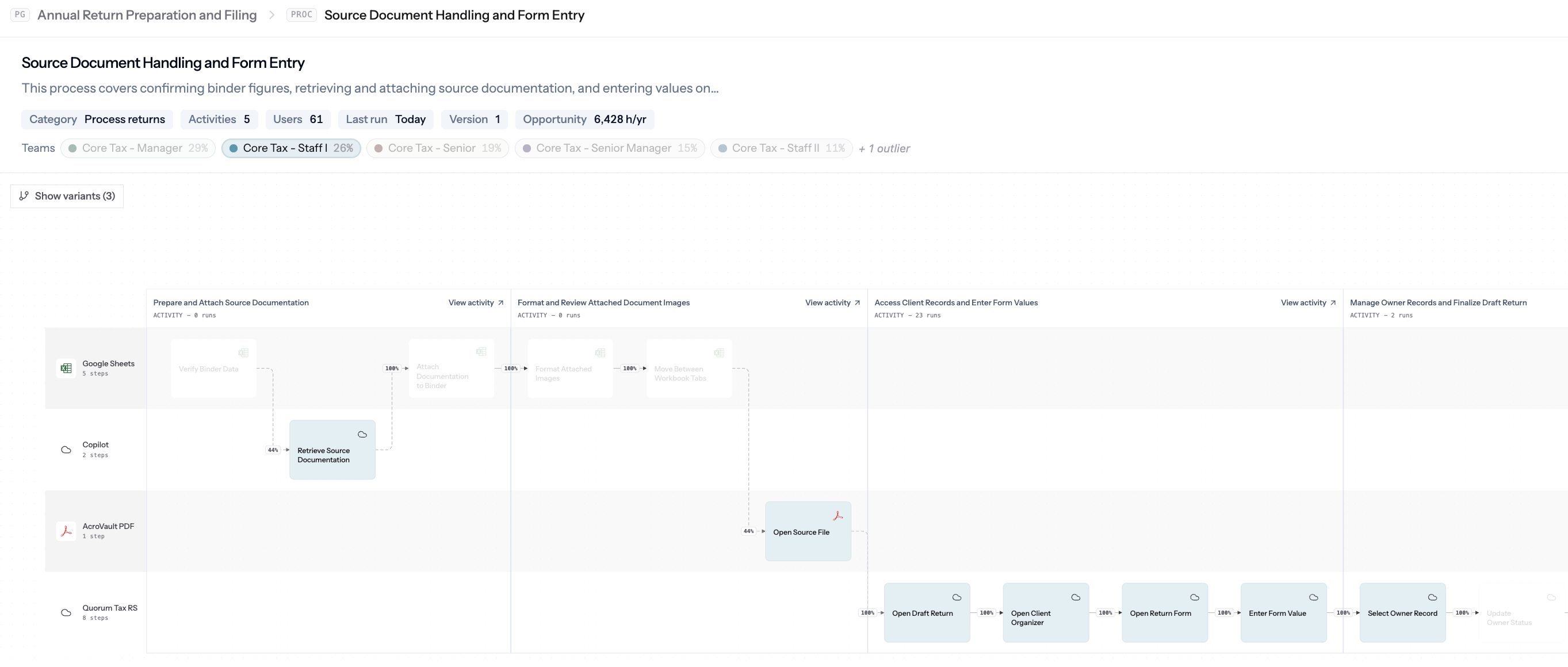Click the Quorum Tax RS lane icon

(66, 612)
